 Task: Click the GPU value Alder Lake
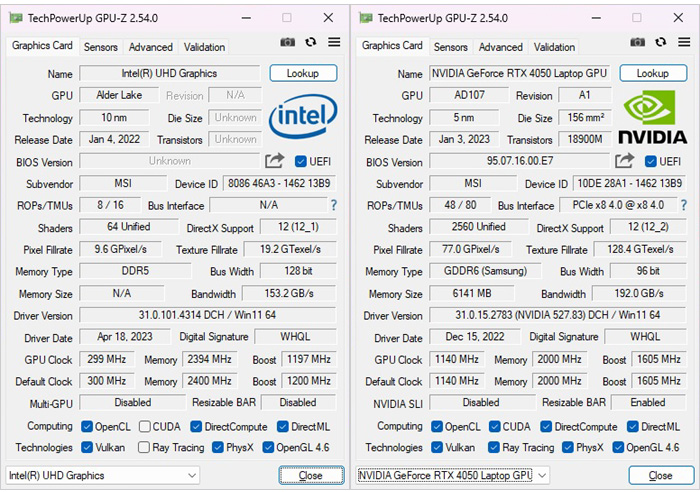(x=119, y=95)
